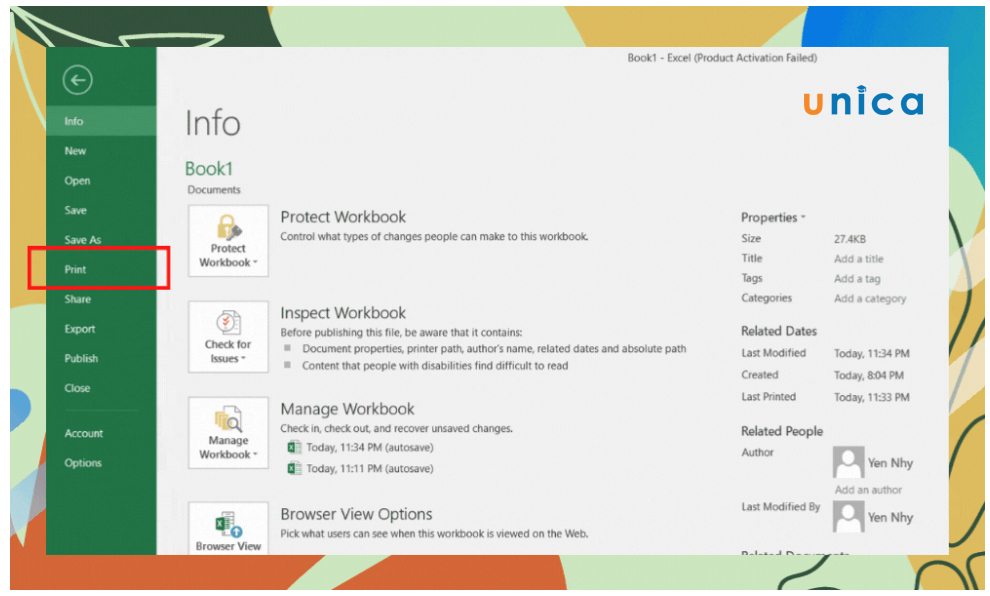The height and width of the screenshot is (596, 990).
Task: Open the 11:11 PM autosave version
Action: (x=370, y=468)
